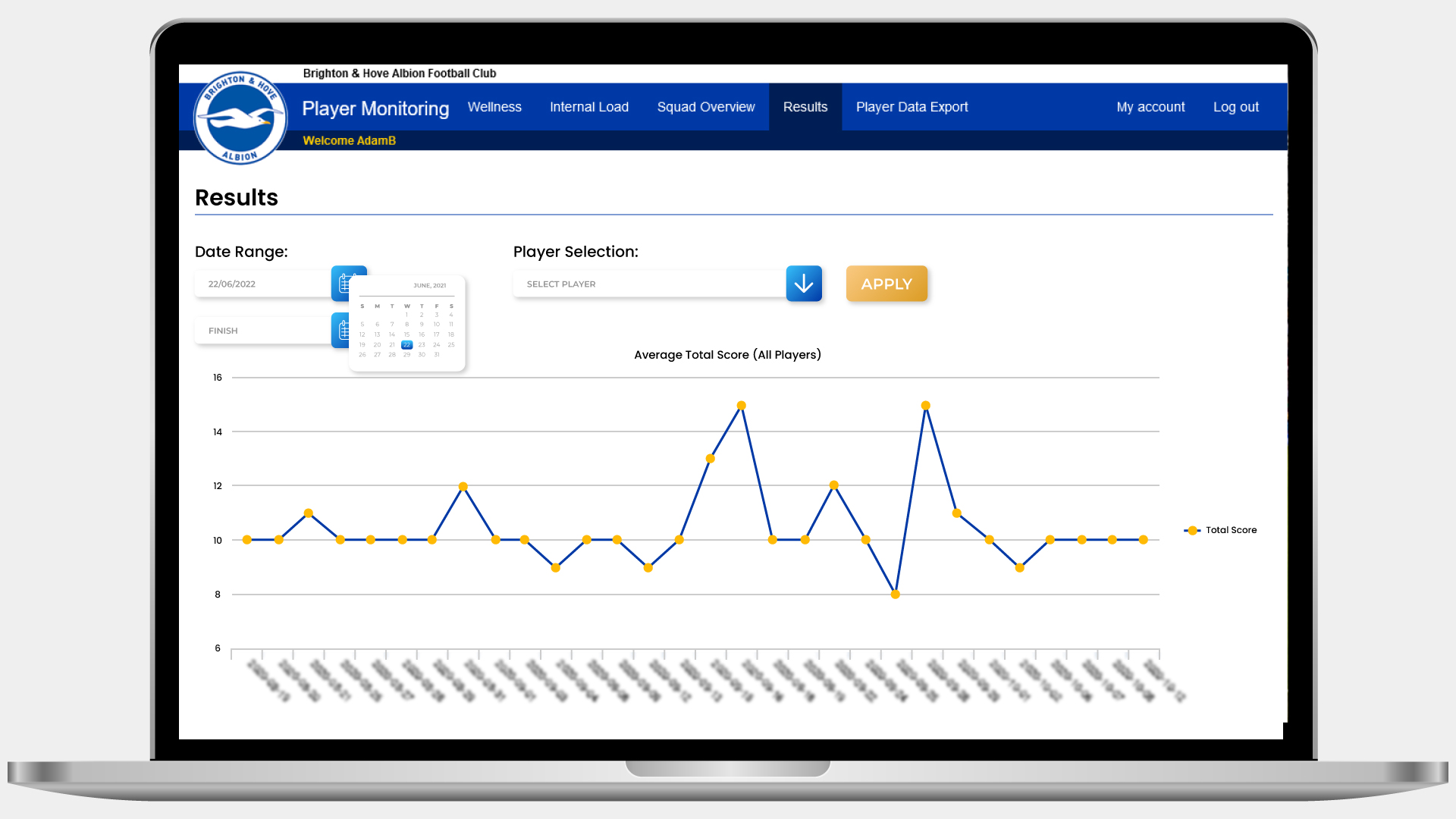Click the Player Monitoring title link
The image size is (1456, 819).
[x=375, y=108]
